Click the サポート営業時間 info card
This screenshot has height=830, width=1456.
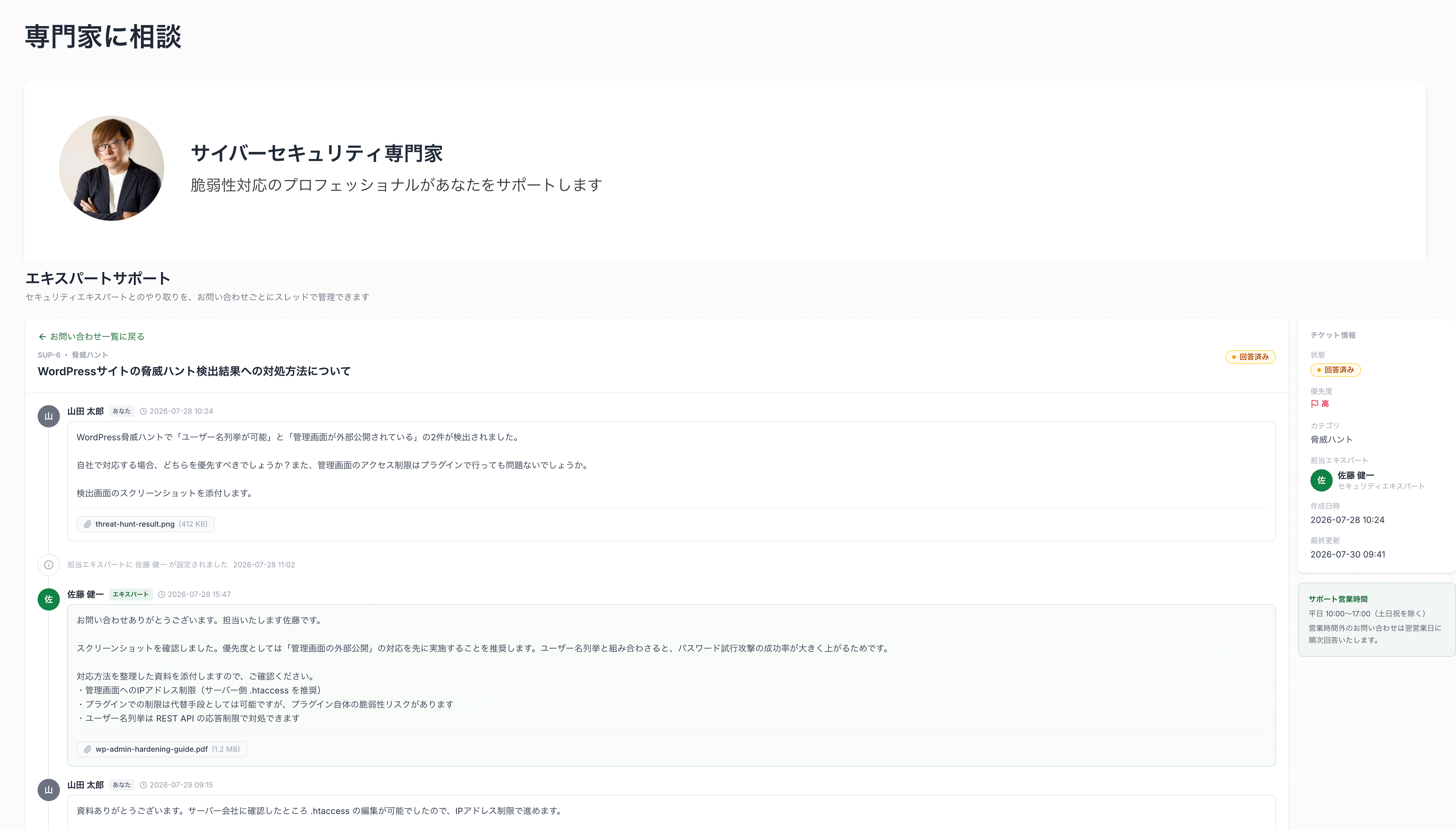(x=1377, y=620)
